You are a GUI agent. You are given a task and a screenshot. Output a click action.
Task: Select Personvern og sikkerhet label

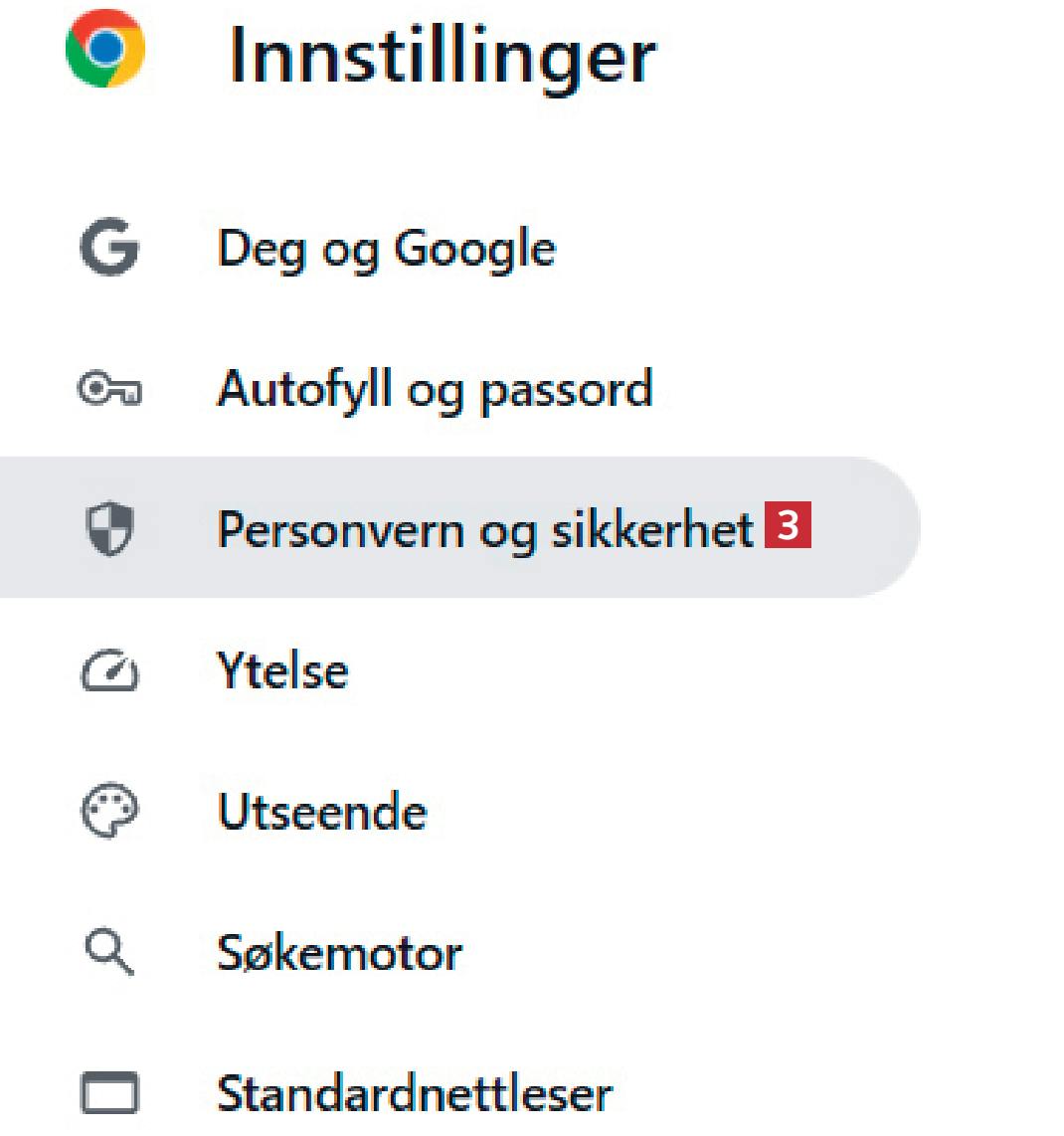click(485, 529)
